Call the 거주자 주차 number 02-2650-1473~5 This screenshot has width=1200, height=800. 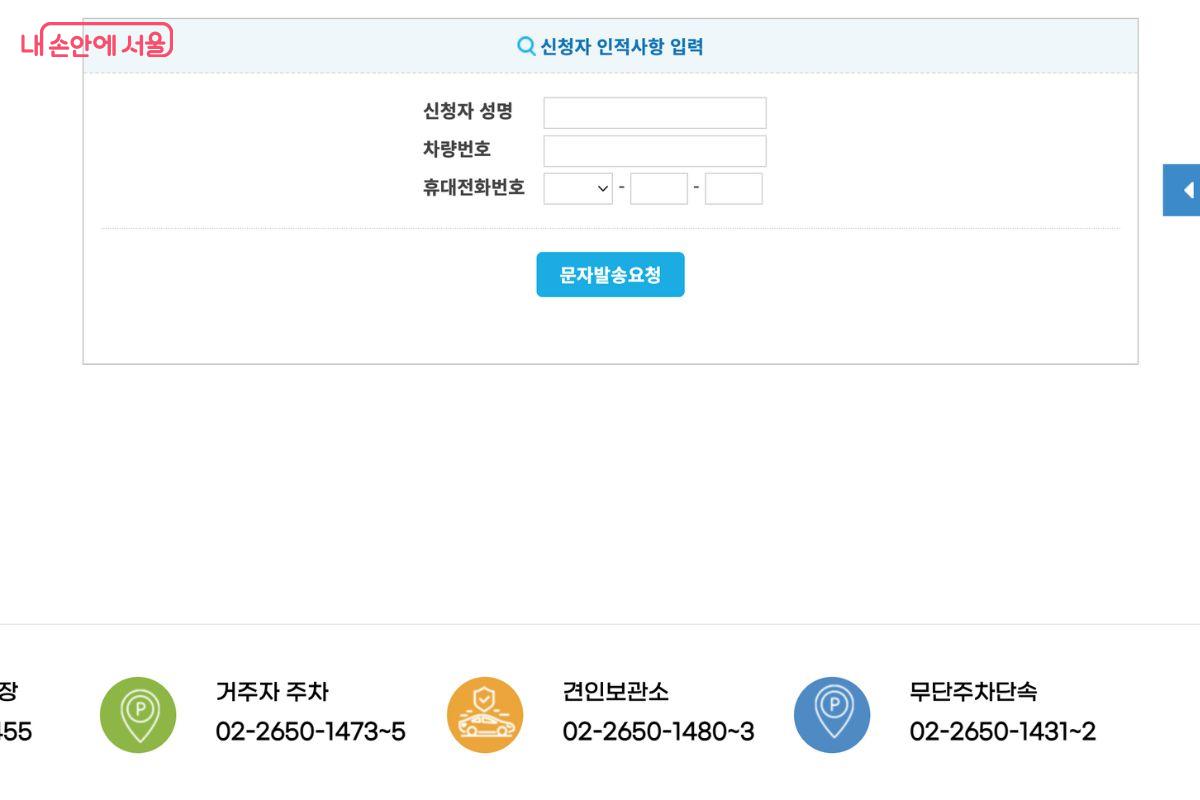pyautogui.click(x=311, y=732)
